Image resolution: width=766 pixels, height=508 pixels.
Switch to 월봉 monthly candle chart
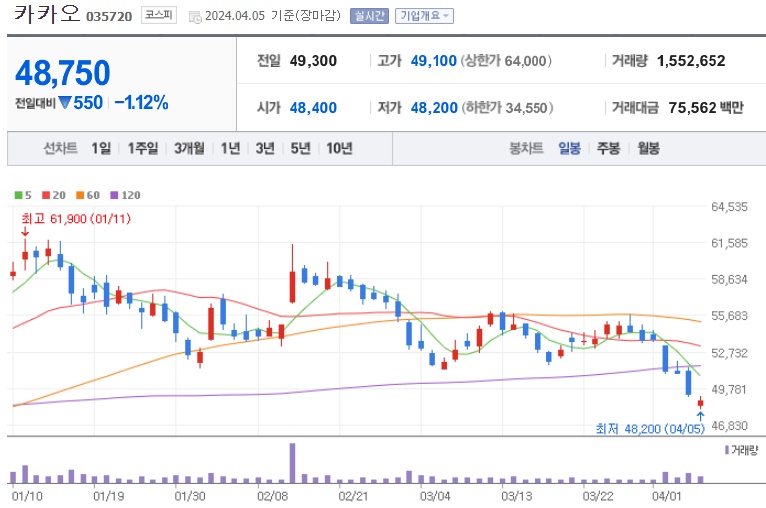[648, 148]
